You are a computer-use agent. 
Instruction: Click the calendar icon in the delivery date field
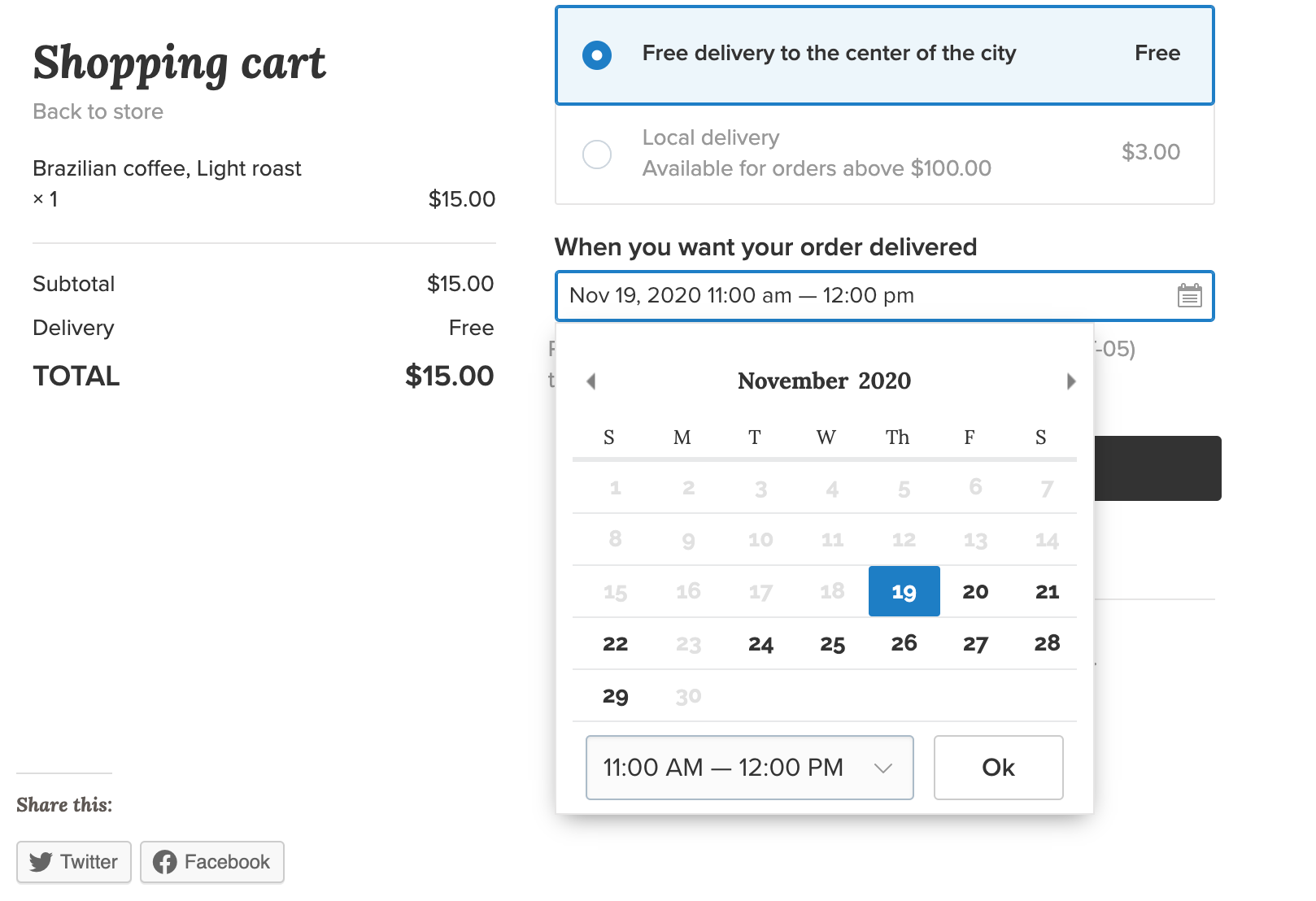pyautogui.click(x=1190, y=296)
